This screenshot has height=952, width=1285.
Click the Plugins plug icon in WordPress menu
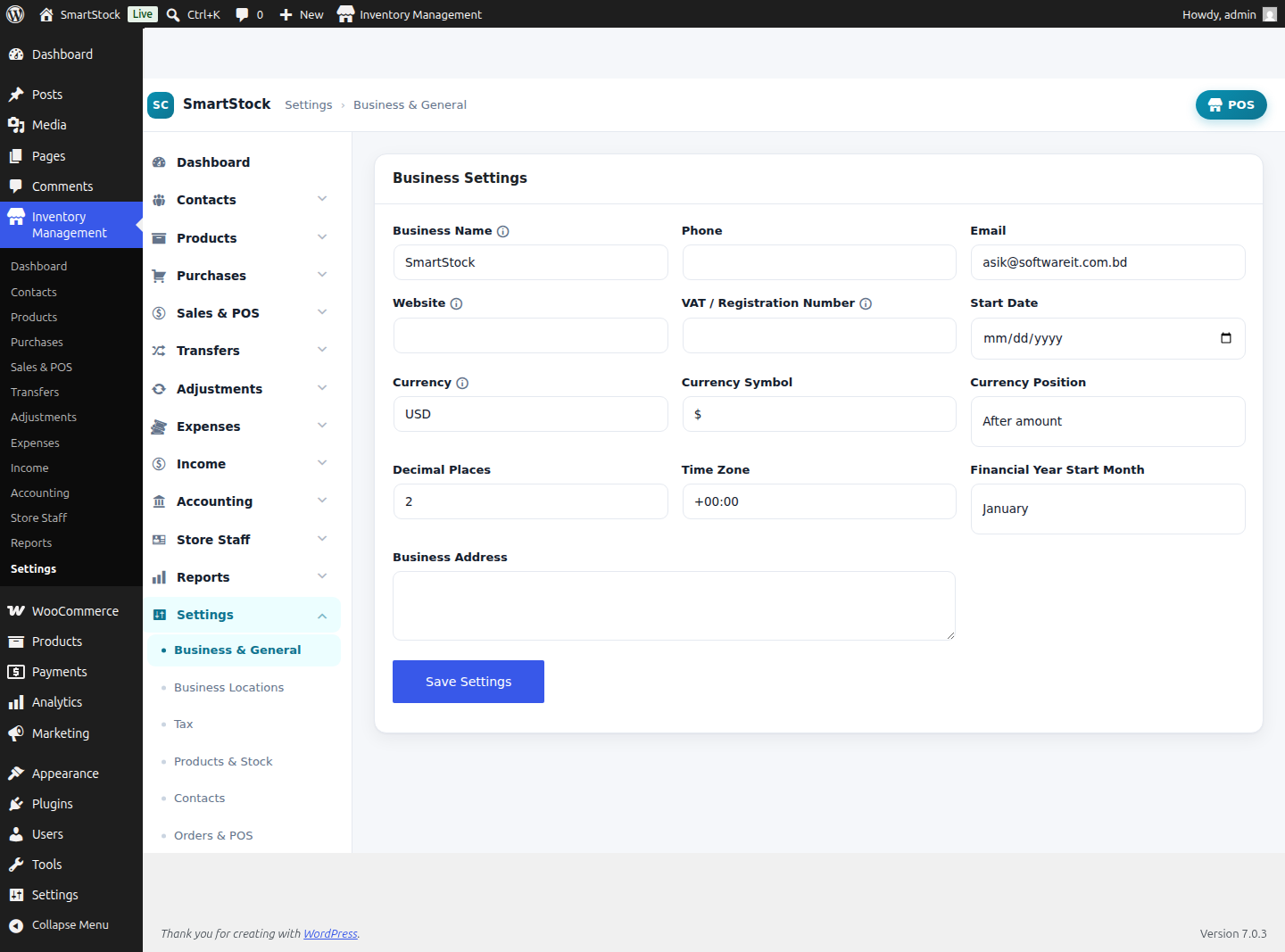coord(16,804)
